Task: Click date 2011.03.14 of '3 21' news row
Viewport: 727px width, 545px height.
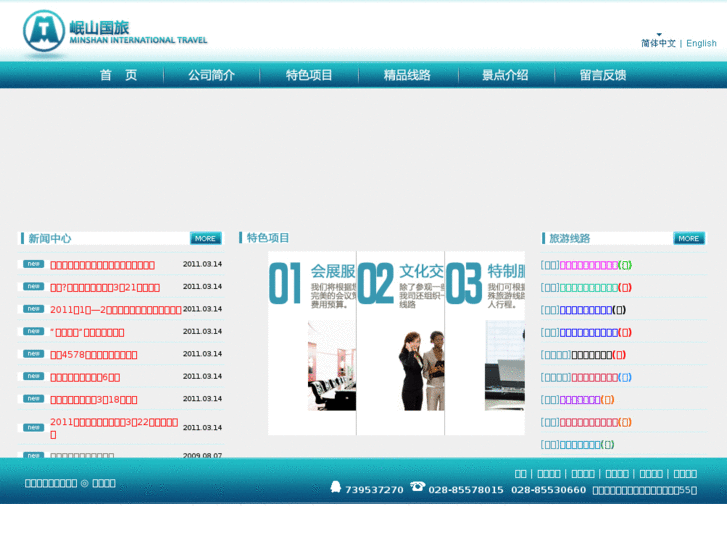Action: pyautogui.click(x=202, y=287)
